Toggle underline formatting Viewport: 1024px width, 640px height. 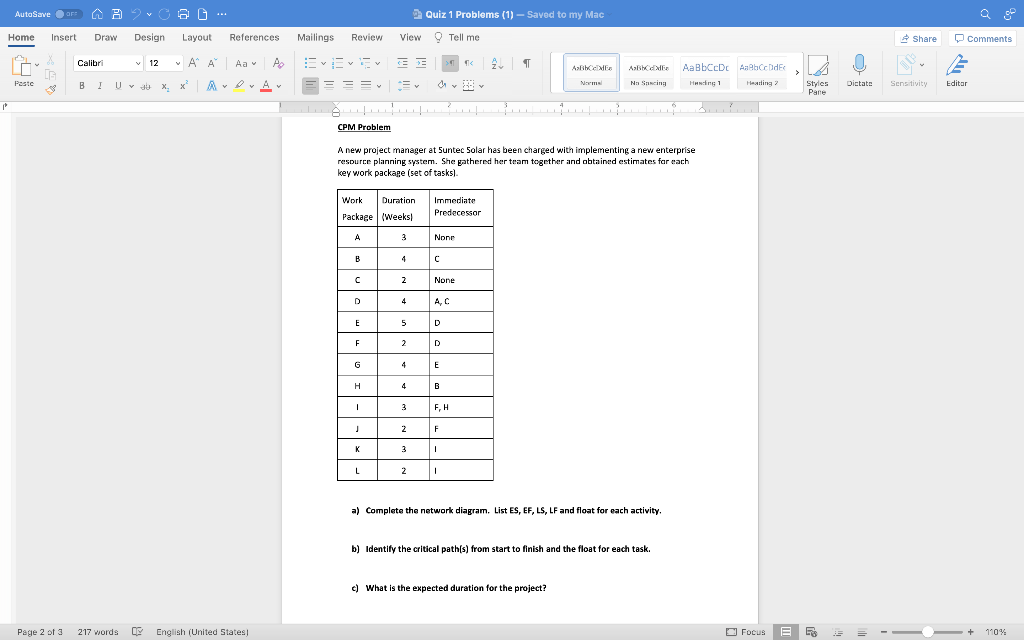[x=118, y=86]
